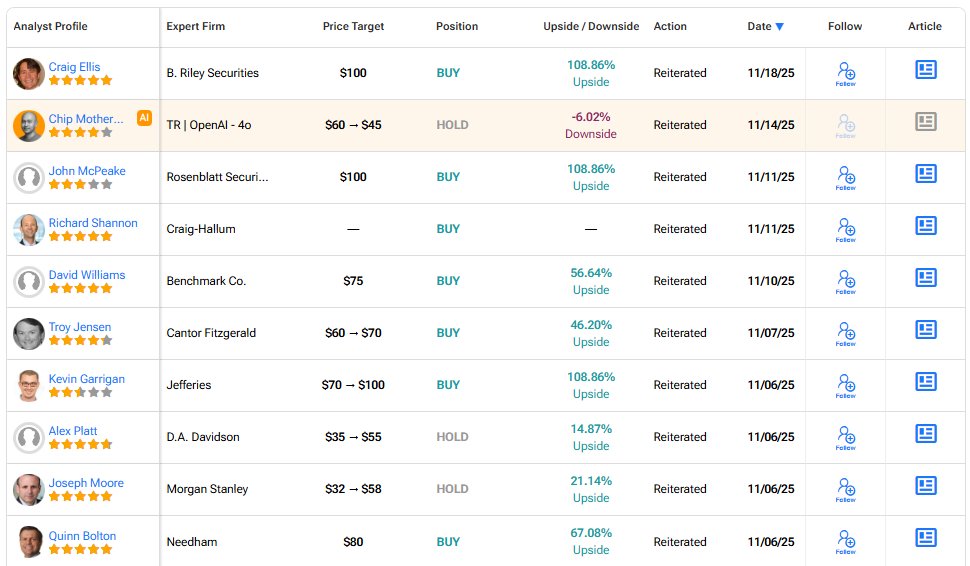Follow analyst Kevin Garrigan

click(x=846, y=385)
